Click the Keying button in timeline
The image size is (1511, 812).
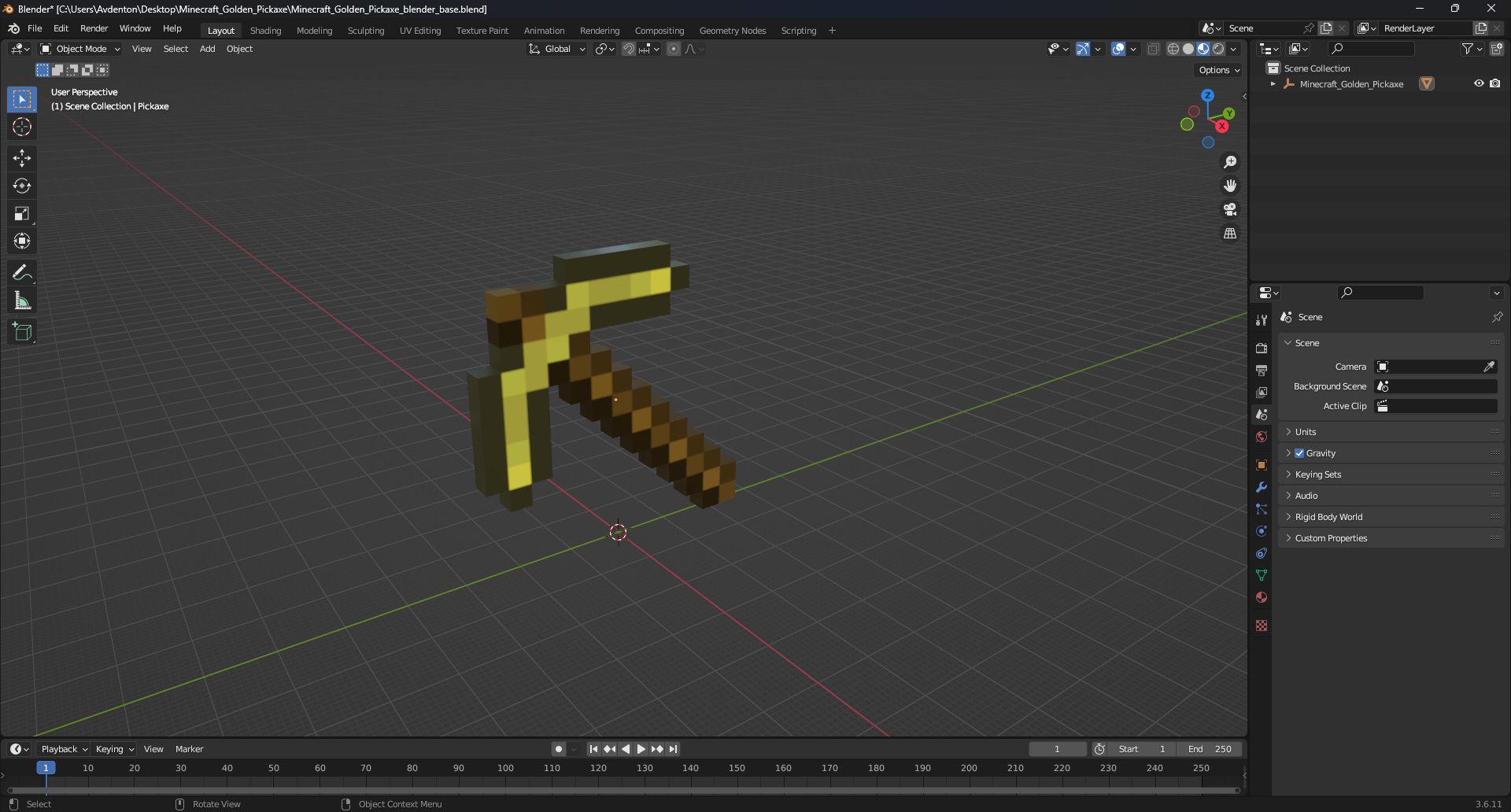tap(115, 749)
